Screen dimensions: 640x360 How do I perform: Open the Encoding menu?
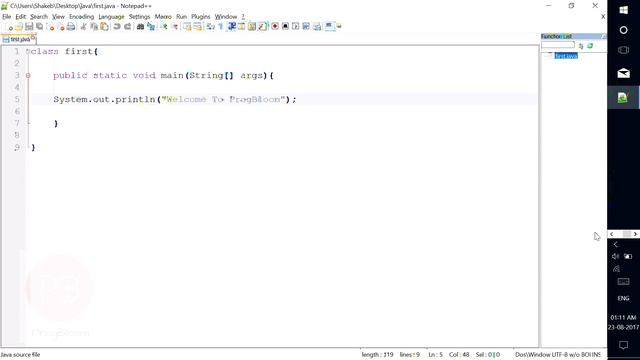[82, 17]
